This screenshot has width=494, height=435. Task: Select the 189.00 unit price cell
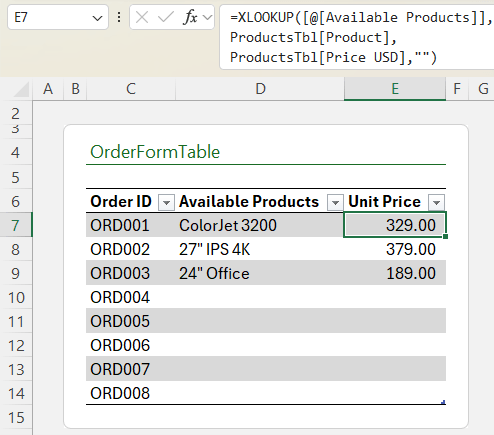[395, 273]
